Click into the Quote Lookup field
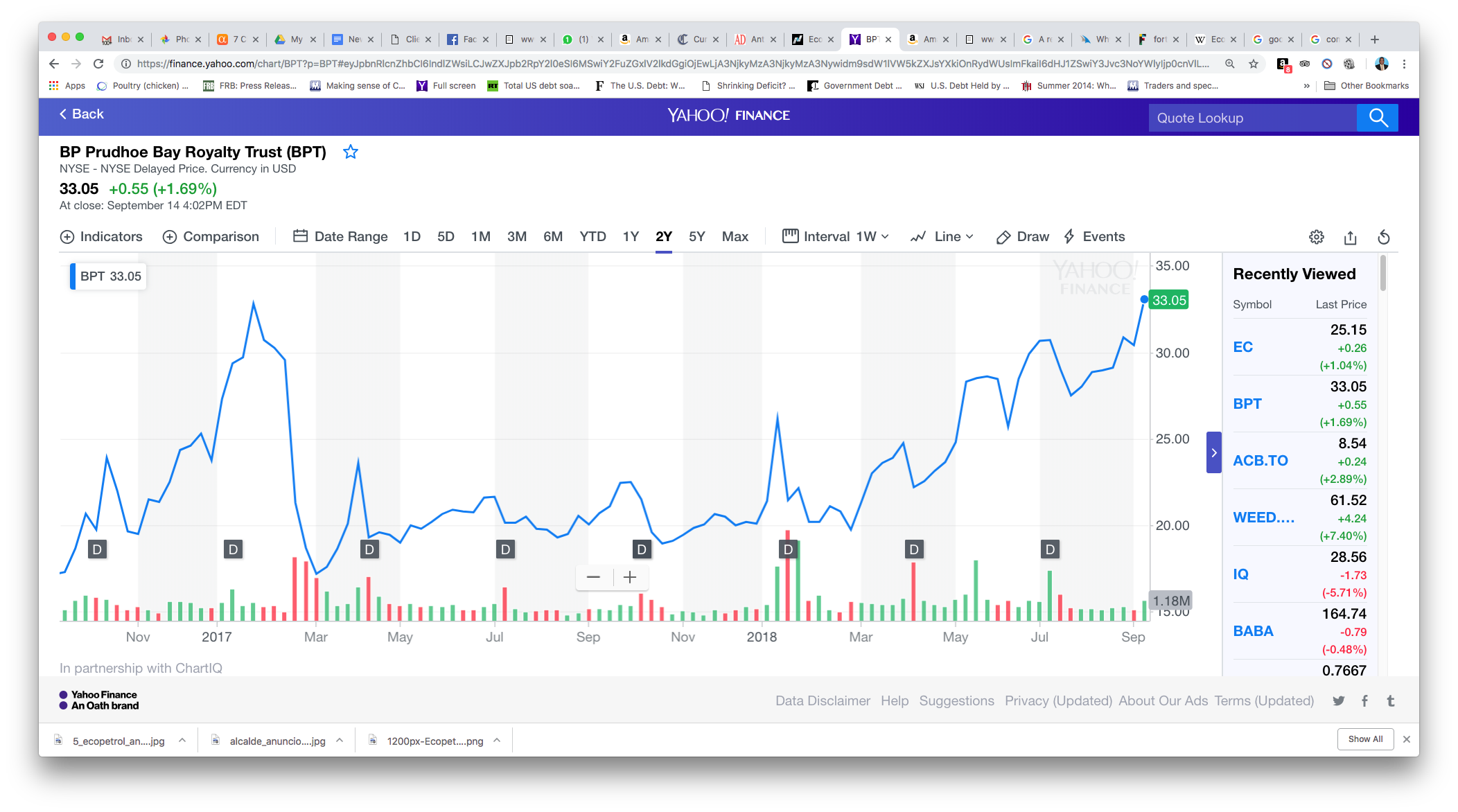Image resolution: width=1458 pixels, height=812 pixels. [1251, 118]
